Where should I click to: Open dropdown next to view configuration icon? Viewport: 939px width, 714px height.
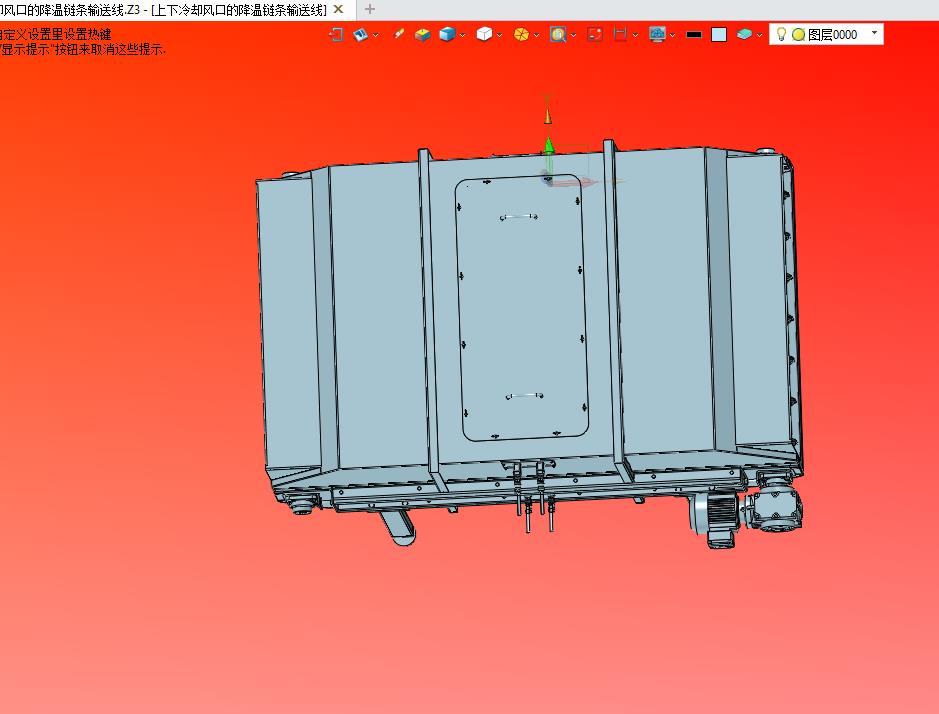point(376,35)
